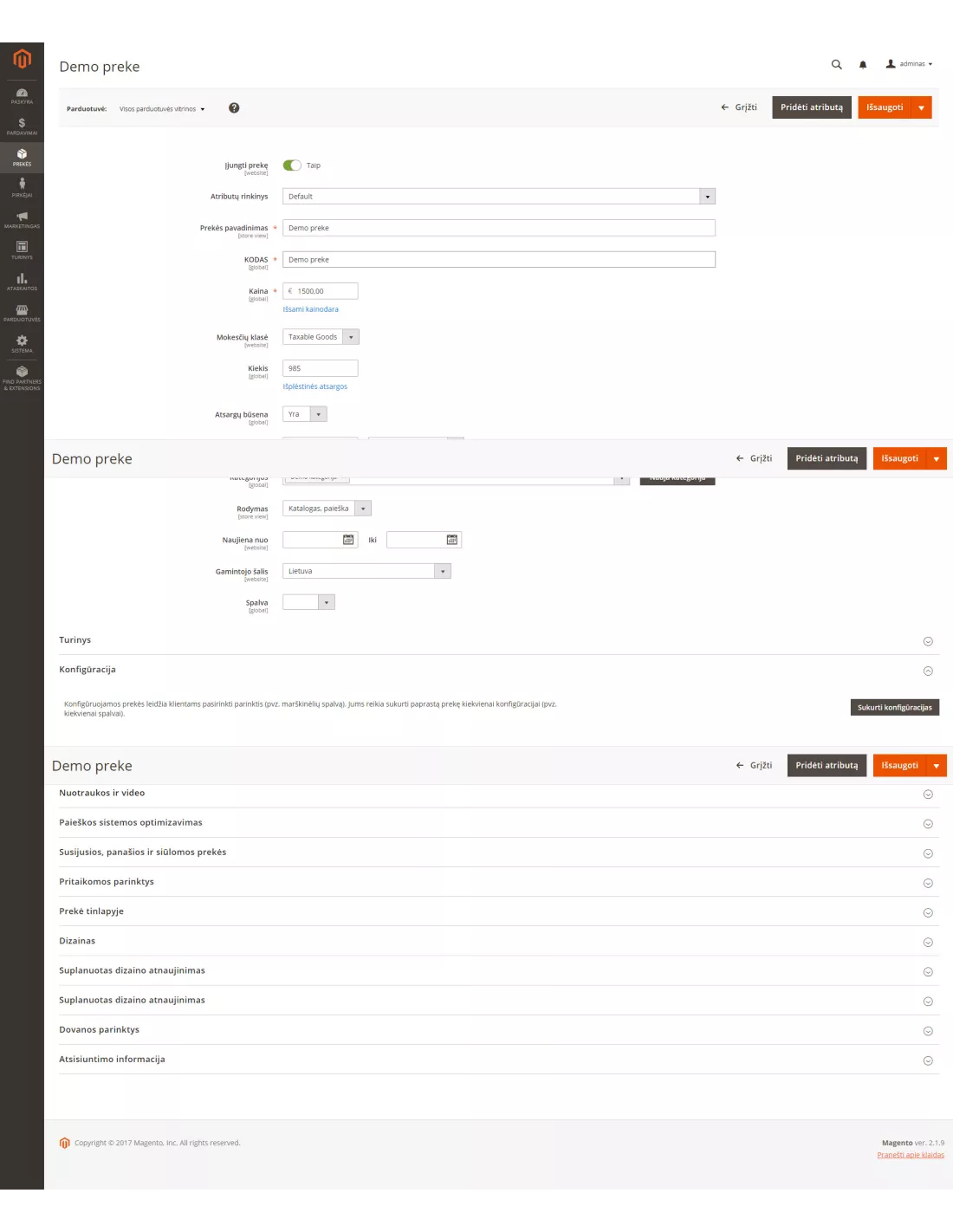This screenshot has width=953, height=1232.
Task: Open the Marketingas menu
Action: 22,219
